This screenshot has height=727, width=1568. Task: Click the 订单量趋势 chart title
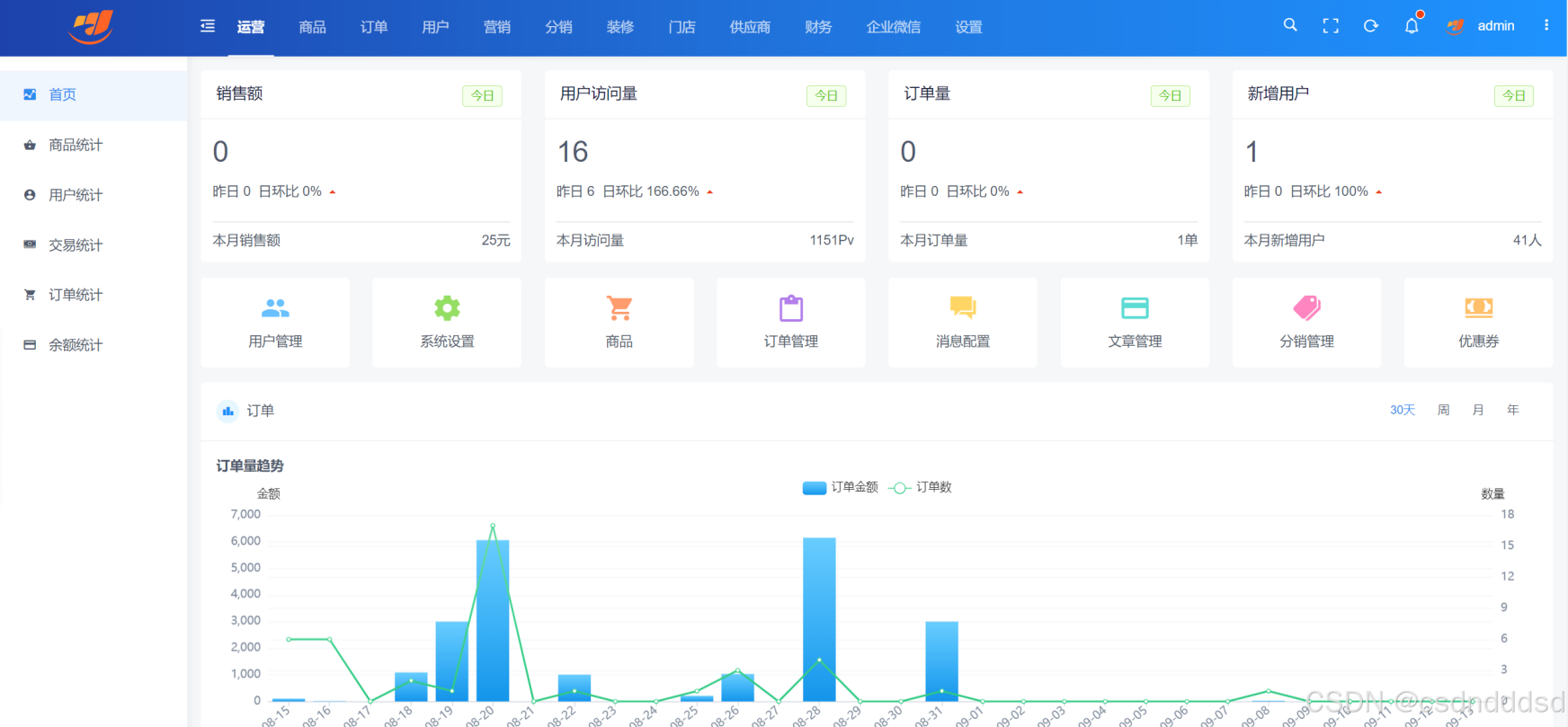(x=250, y=465)
